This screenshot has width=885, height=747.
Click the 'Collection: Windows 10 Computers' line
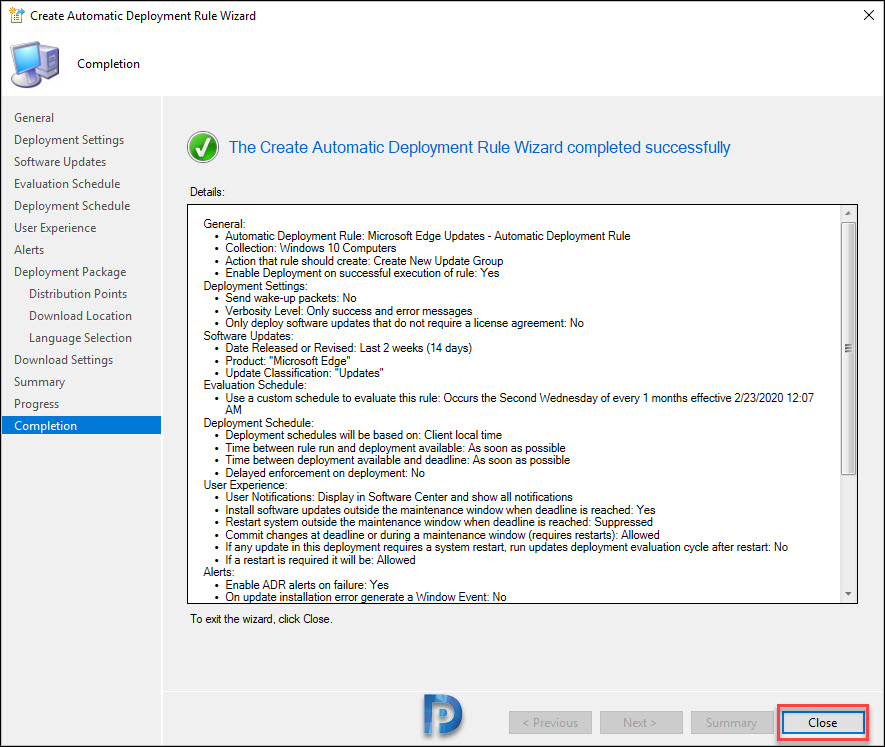pyautogui.click(x=310, y=248)
